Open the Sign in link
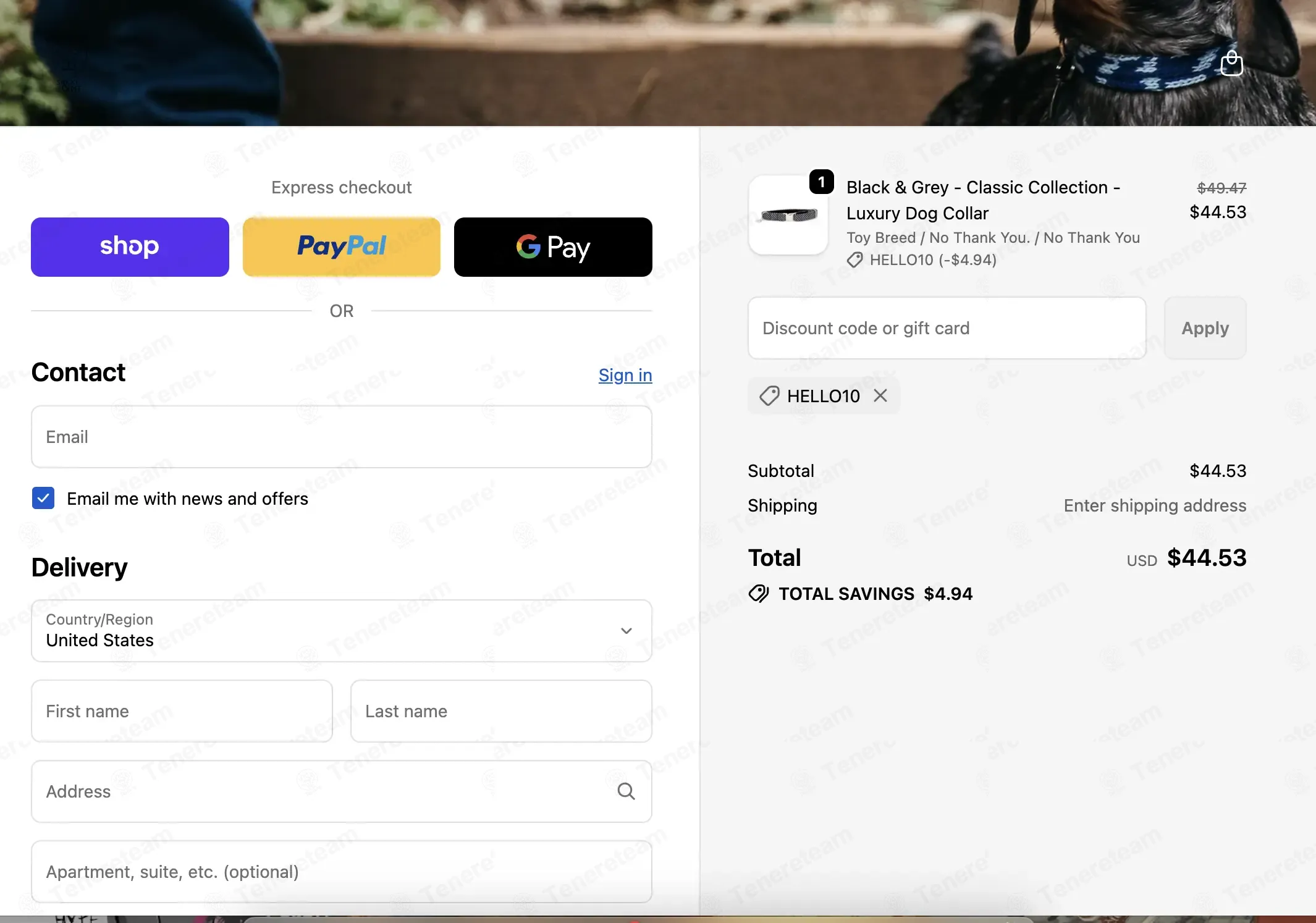Image resolution: width=1316 pixels, height=923 pixels. 625,375
